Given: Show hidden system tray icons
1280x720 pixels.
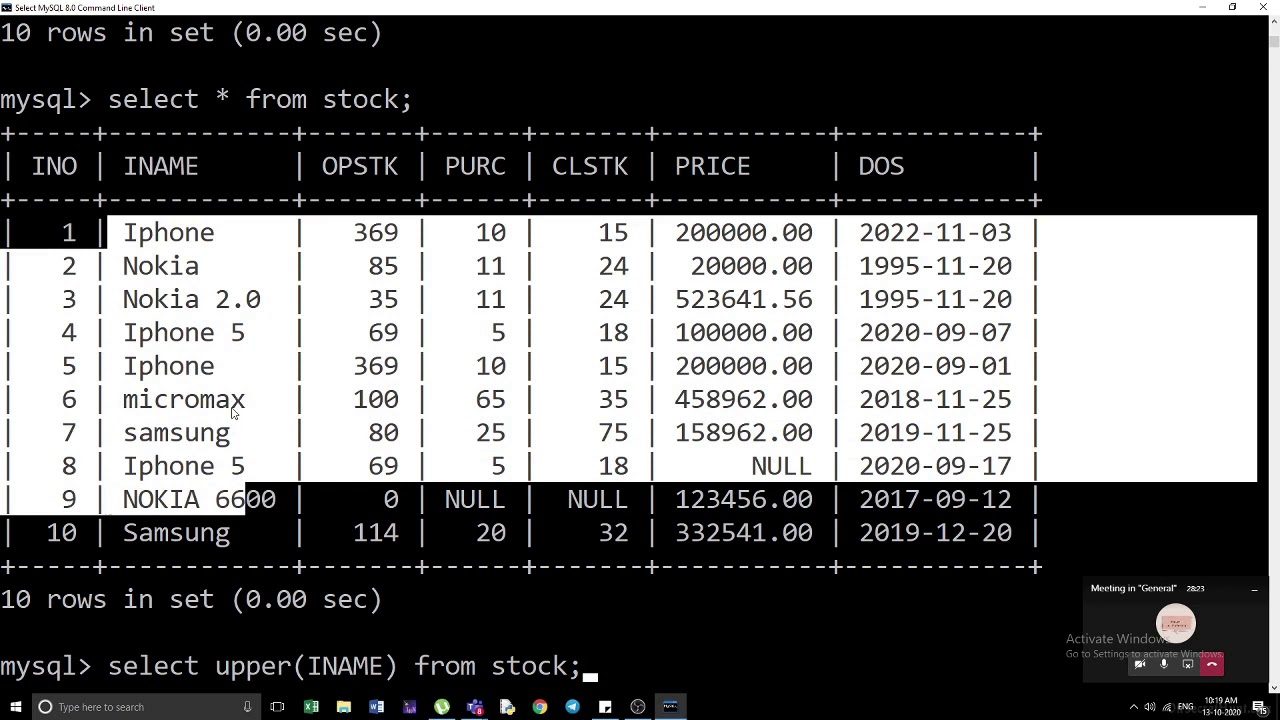Looking at the screenshot, I should (x=1134, y=707).
